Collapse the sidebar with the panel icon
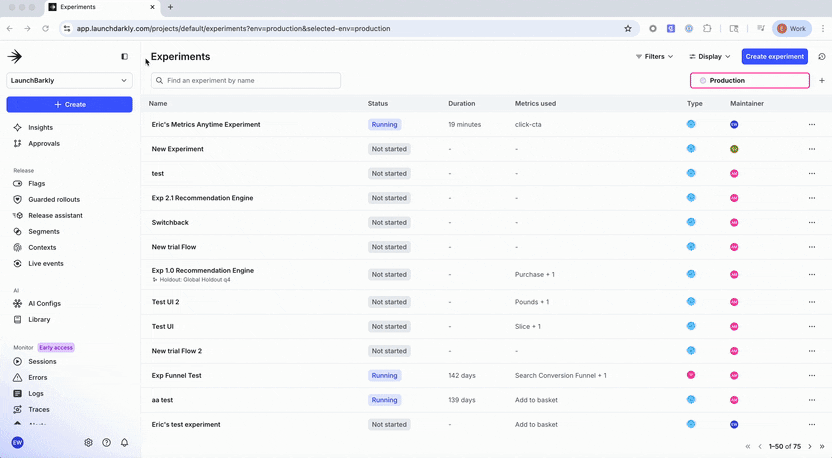This screenshot has width=832, height=458. (x=124, y=57)
